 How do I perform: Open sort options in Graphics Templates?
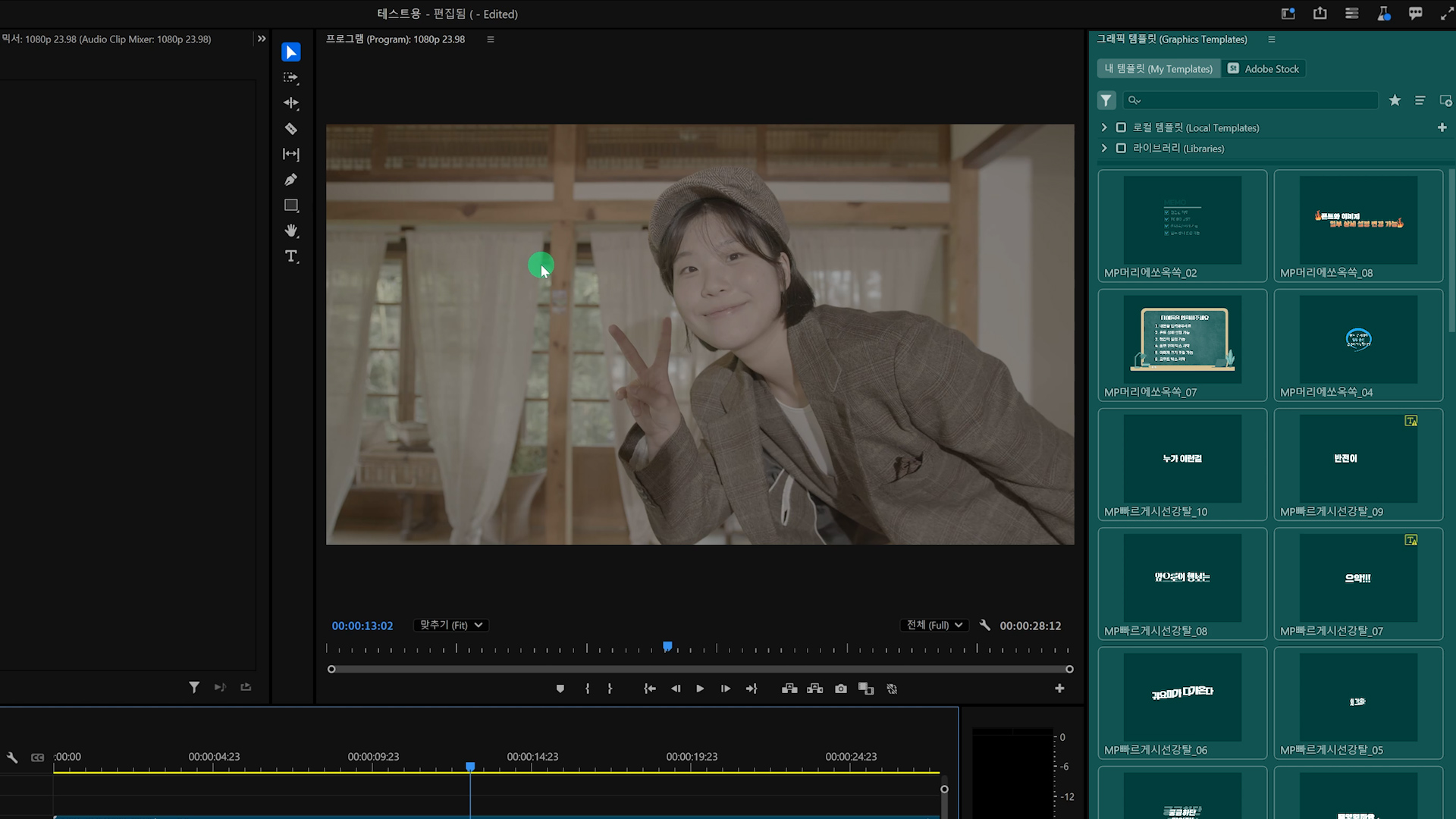point(1420,100)
